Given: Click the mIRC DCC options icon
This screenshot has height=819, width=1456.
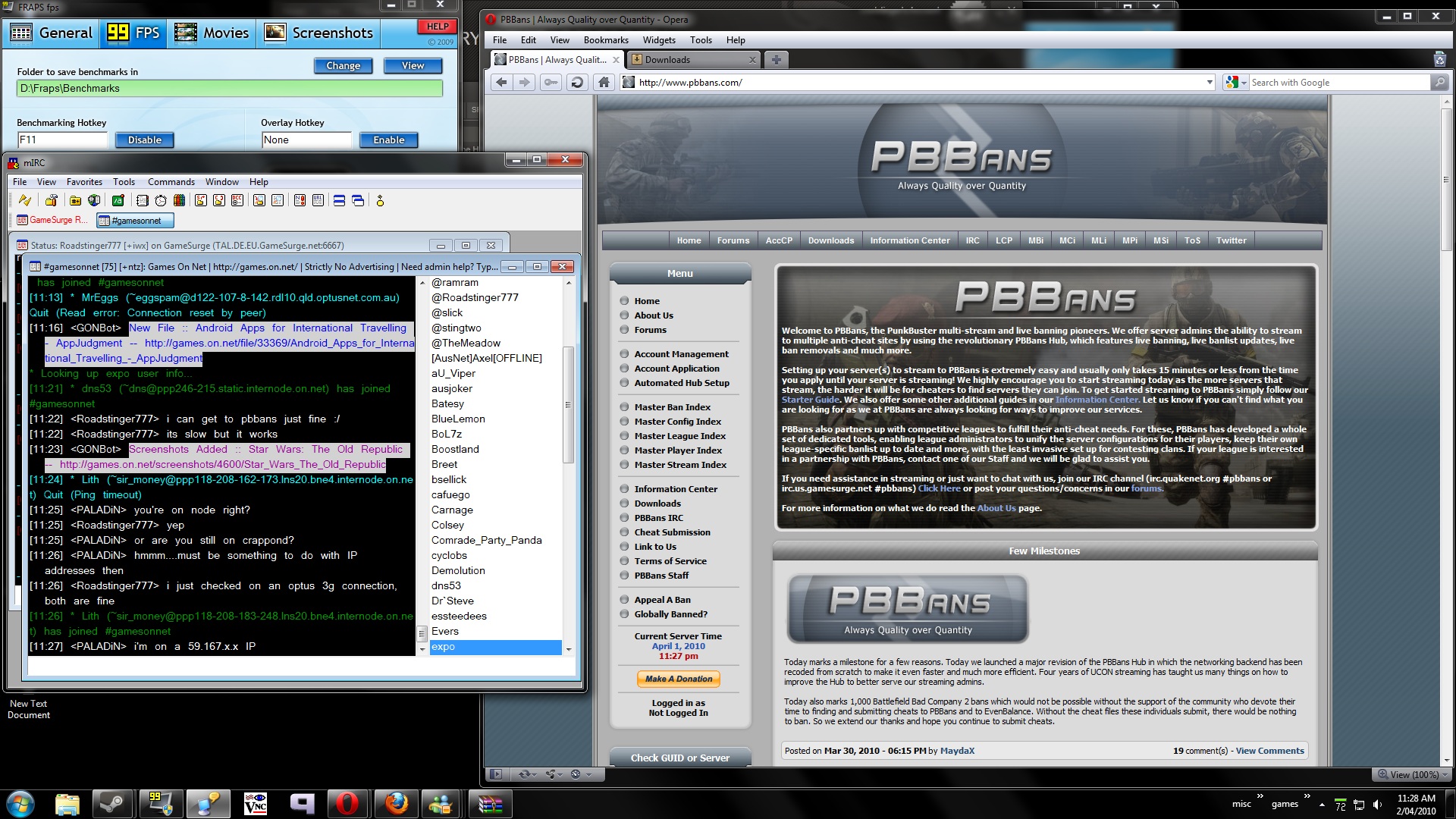Looking at the screenshot, I should (x=237, y=200).
